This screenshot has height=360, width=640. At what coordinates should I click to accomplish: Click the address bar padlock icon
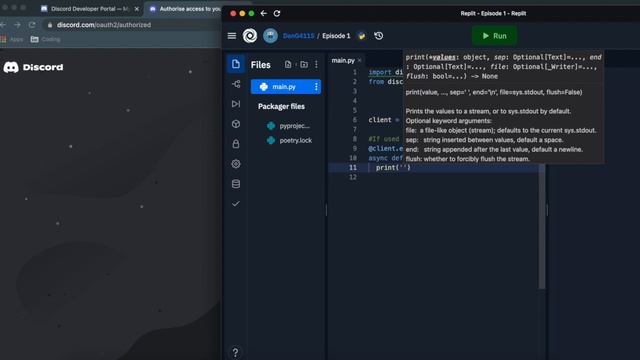[x=50, y=25]
